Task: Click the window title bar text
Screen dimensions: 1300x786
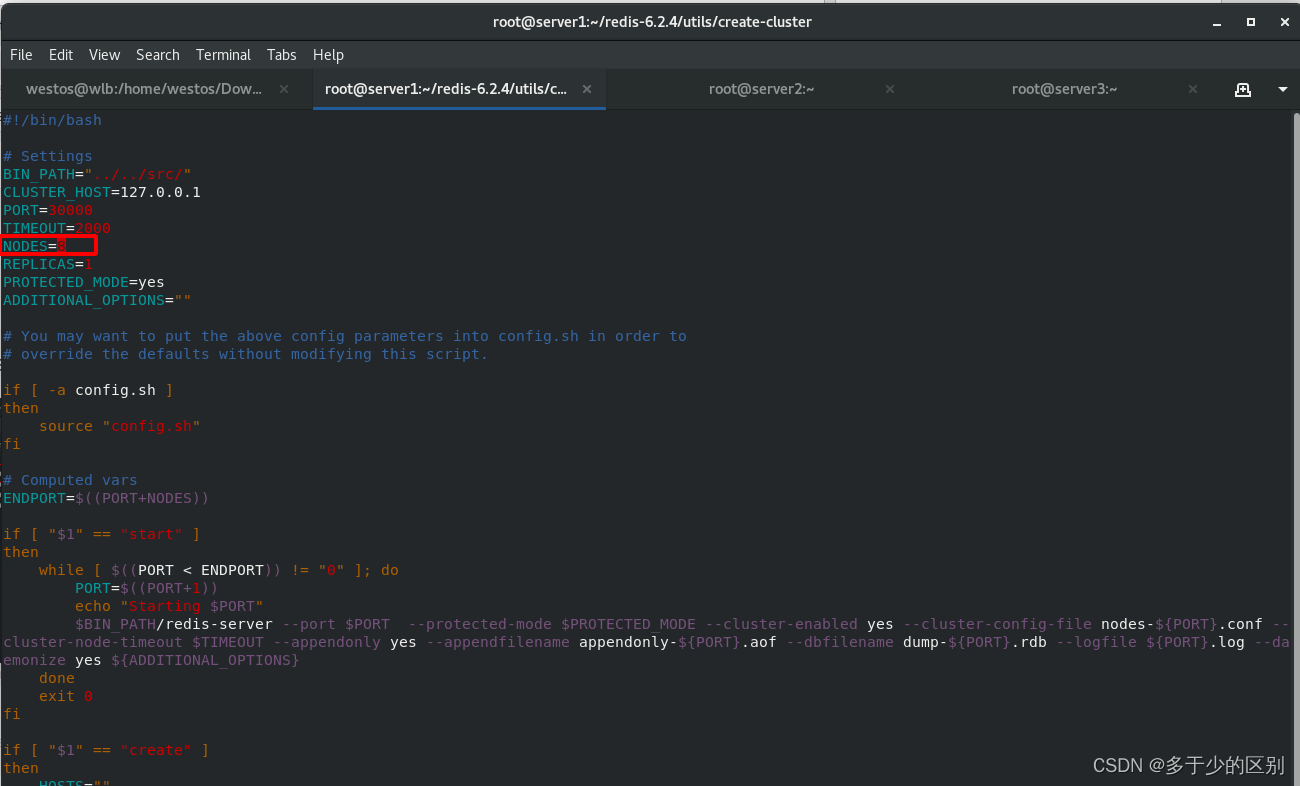Action: [x=652, y=21]
